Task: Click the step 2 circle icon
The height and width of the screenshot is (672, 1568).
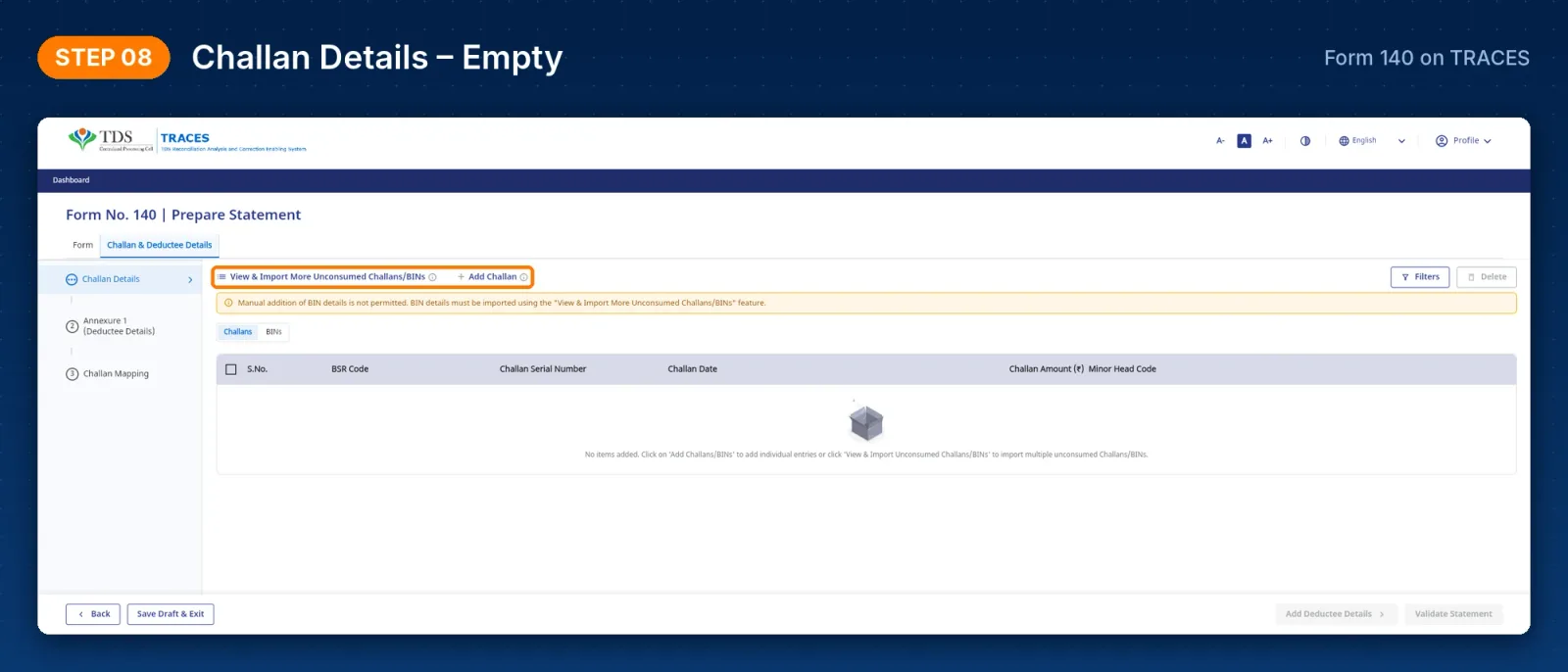Action: (x=72, y=326)
